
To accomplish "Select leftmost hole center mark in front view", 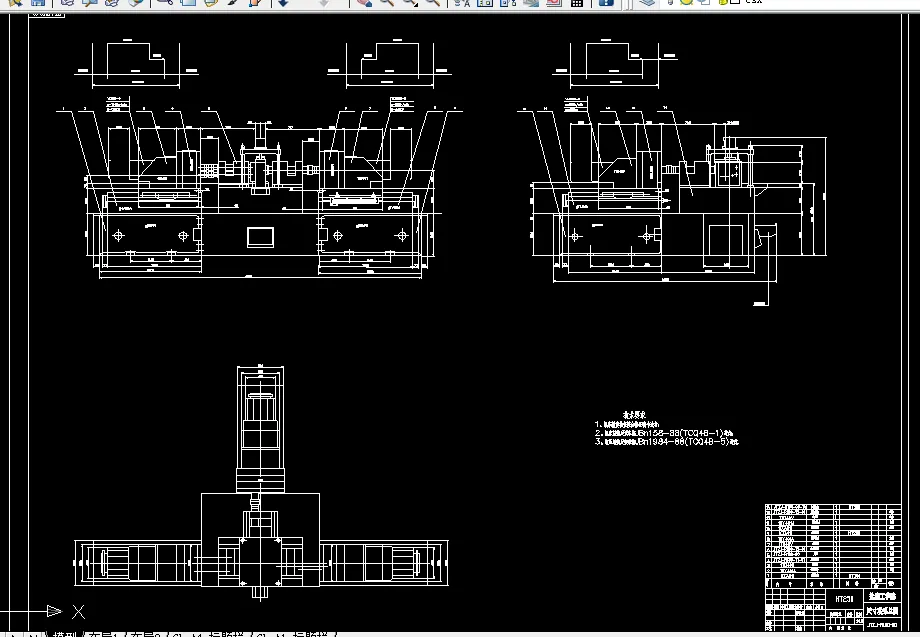I will point(118,236).
